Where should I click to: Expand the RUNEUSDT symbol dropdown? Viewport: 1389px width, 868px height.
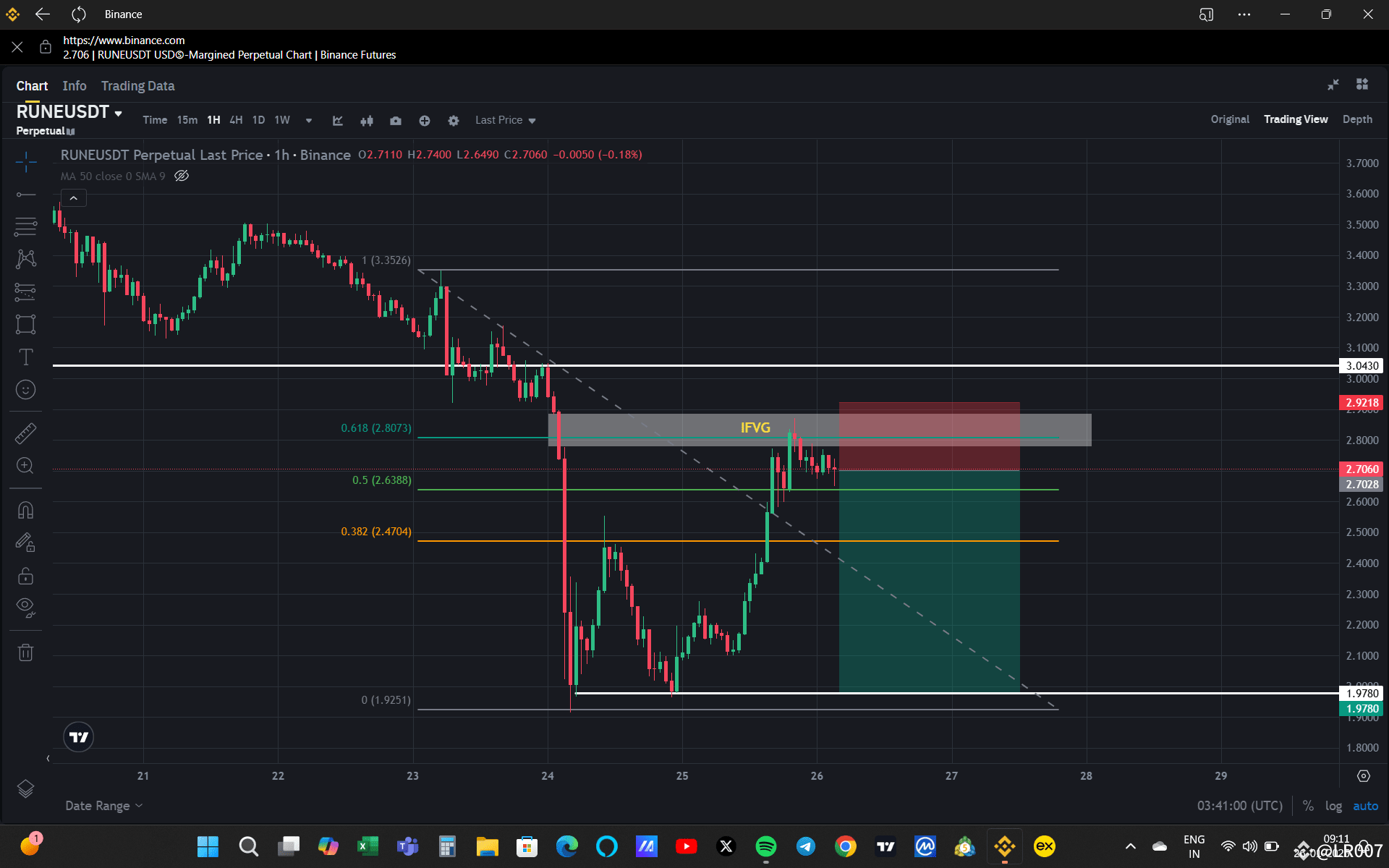[118, 114]
